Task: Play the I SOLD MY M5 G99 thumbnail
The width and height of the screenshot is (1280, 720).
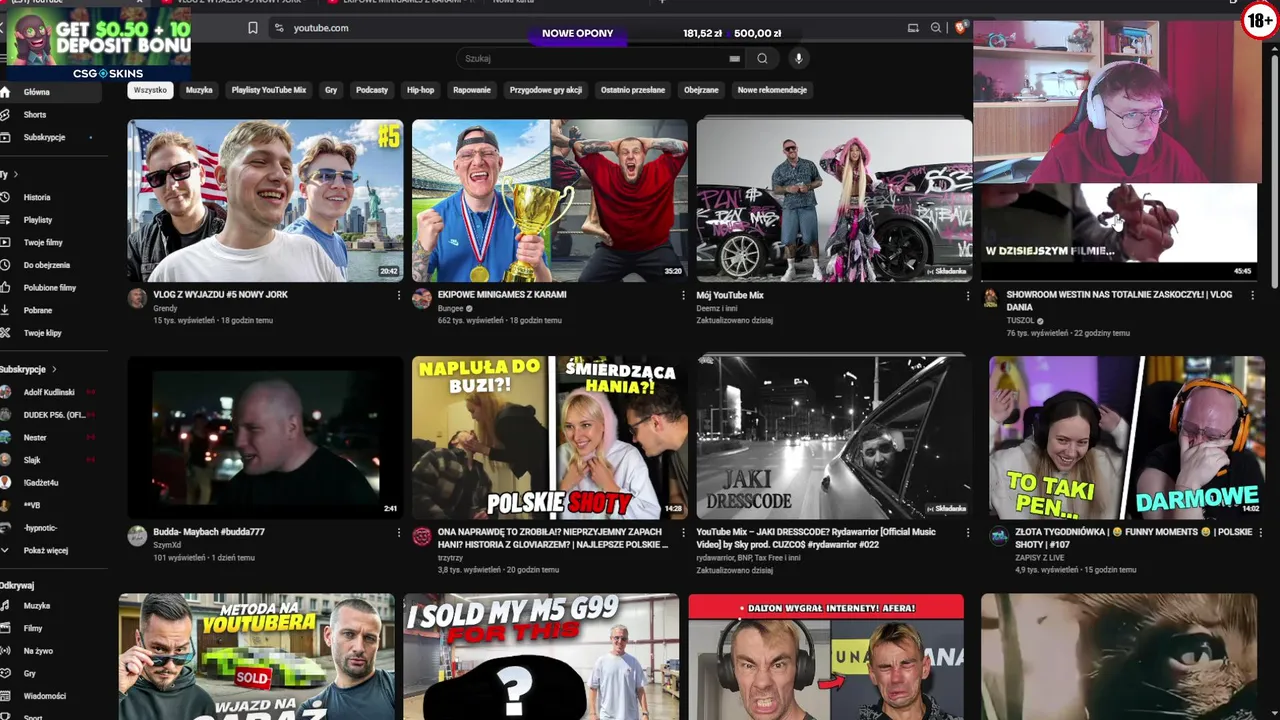Action: point(541,657)
